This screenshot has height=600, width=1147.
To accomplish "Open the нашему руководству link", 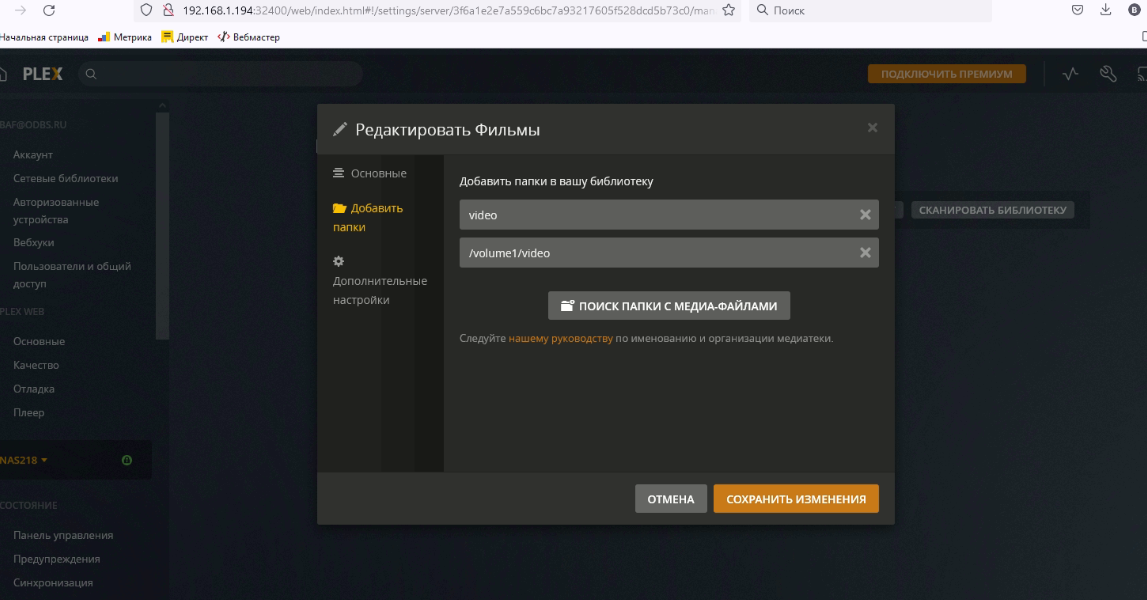I will [560, 339].
